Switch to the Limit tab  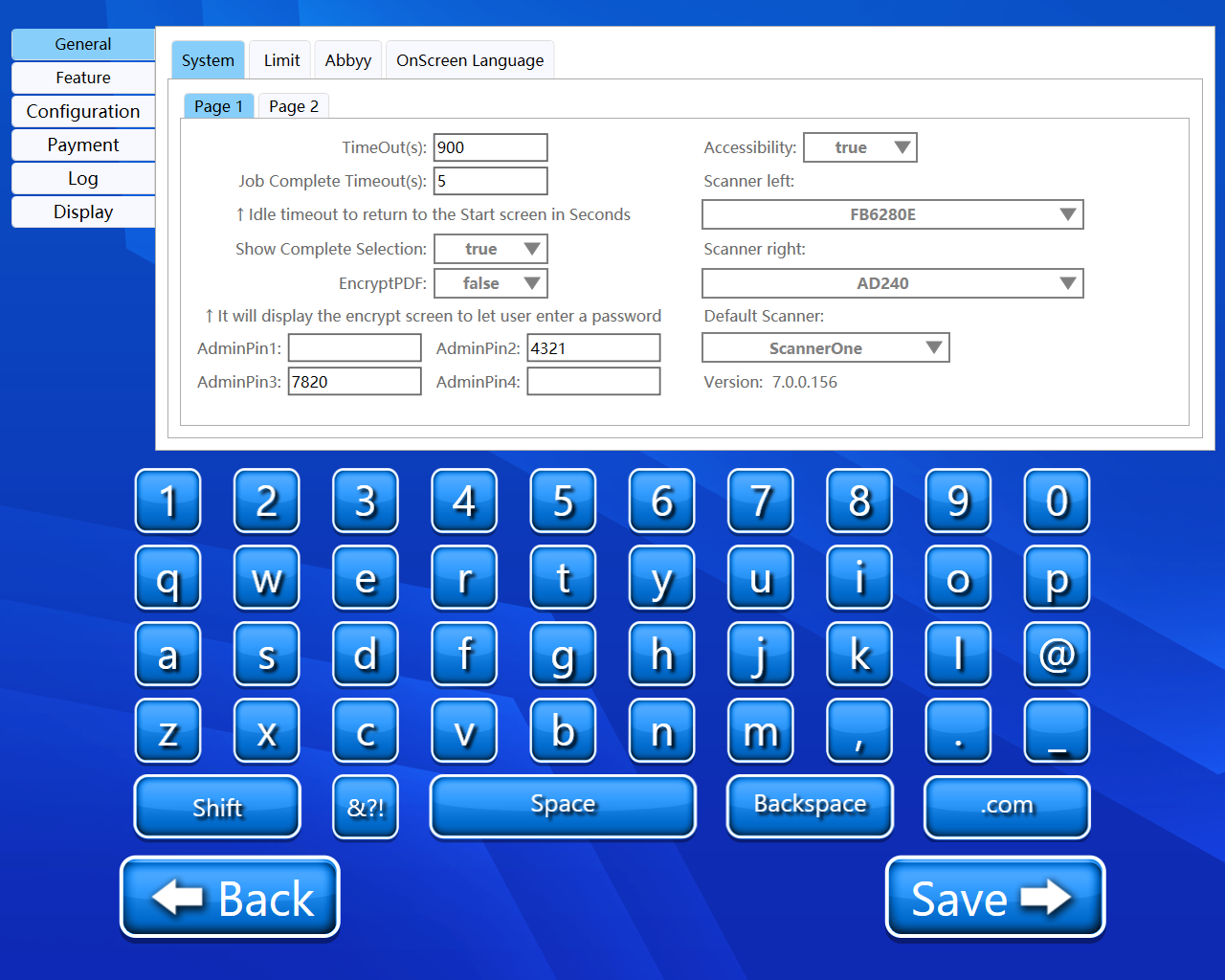click(x=279, y=59)
